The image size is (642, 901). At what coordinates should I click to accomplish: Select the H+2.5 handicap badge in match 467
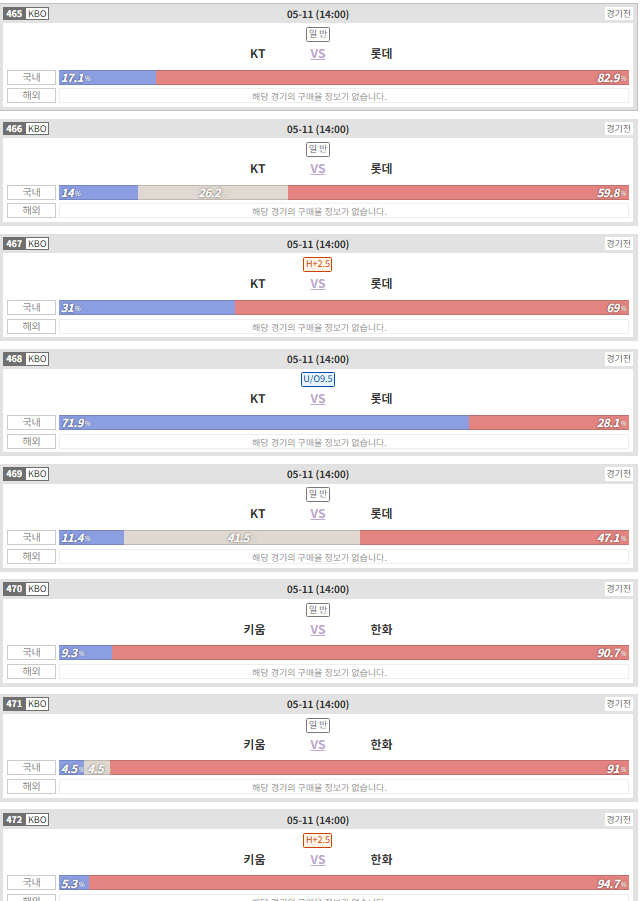[318, 264]
